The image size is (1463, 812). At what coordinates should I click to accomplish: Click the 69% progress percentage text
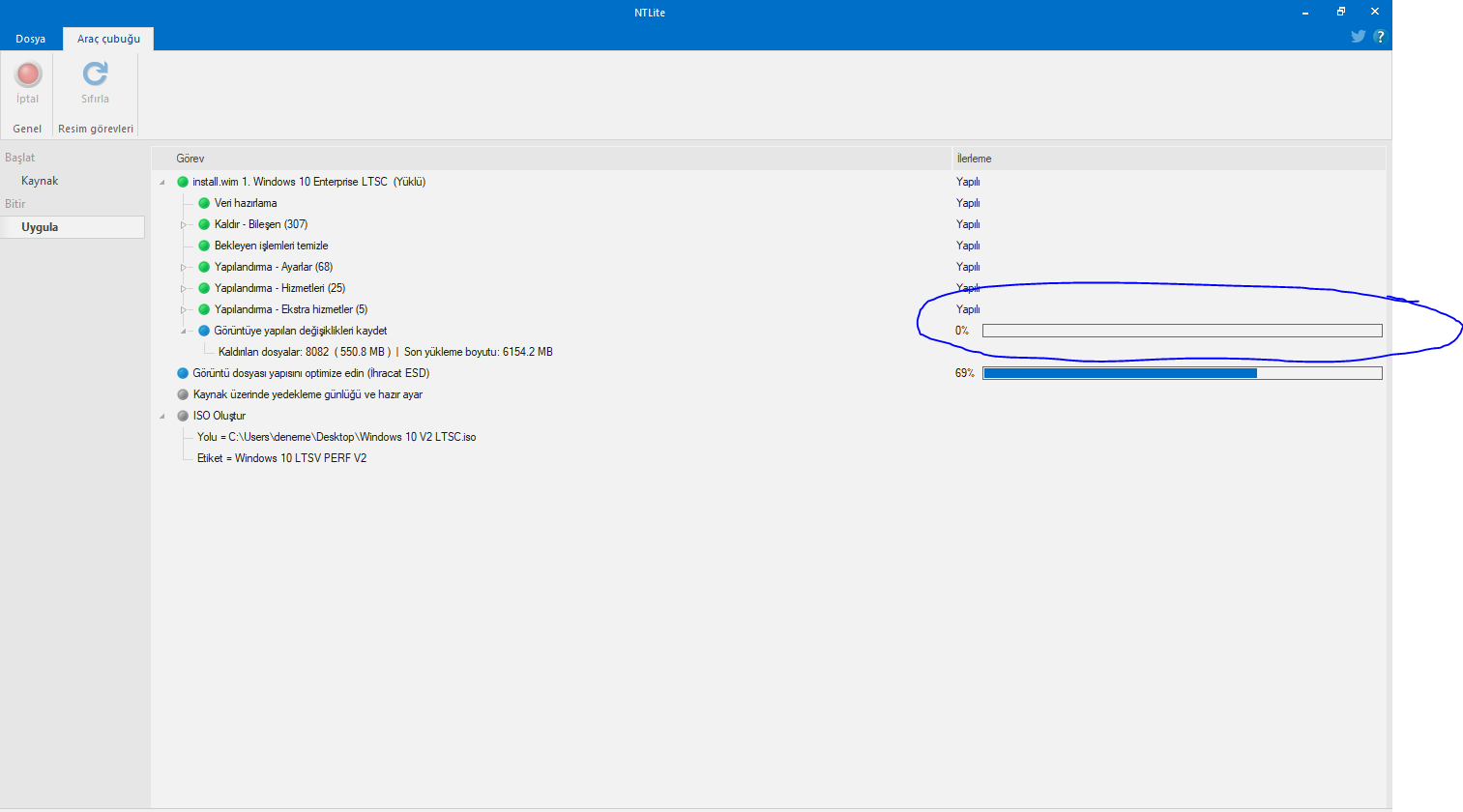pos(965,373)
